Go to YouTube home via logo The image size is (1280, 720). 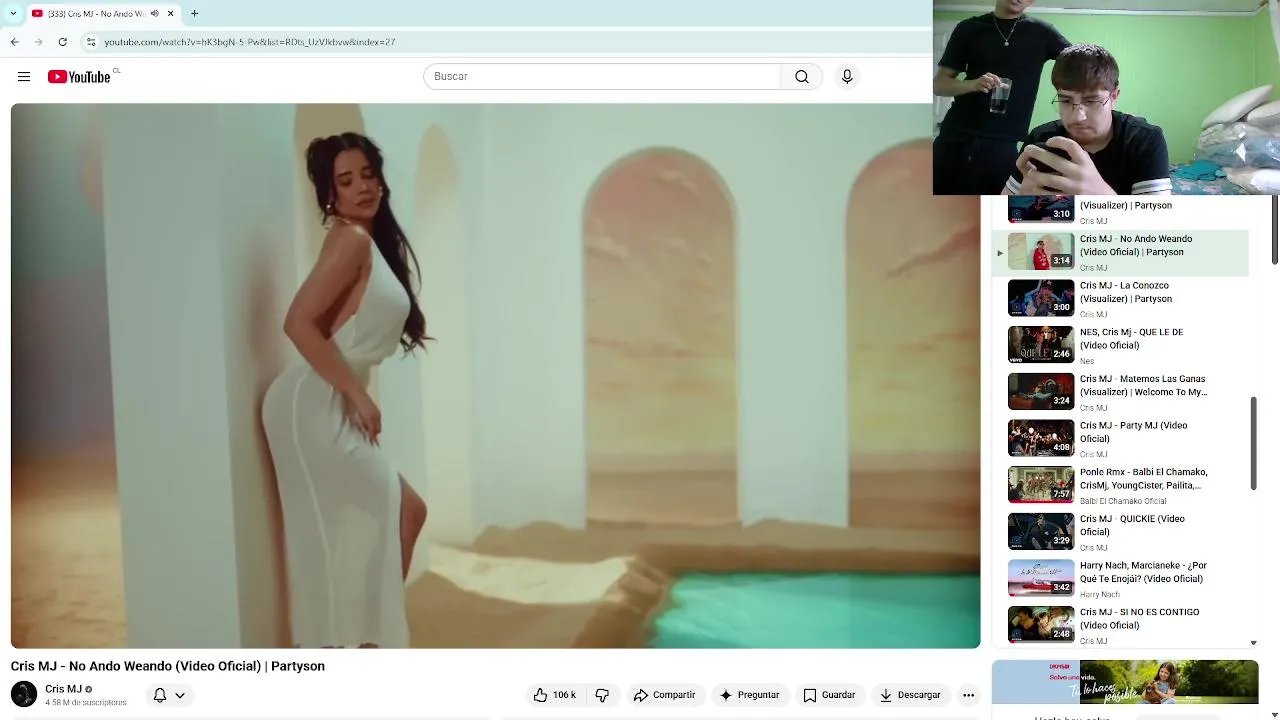tap(79, 77)
